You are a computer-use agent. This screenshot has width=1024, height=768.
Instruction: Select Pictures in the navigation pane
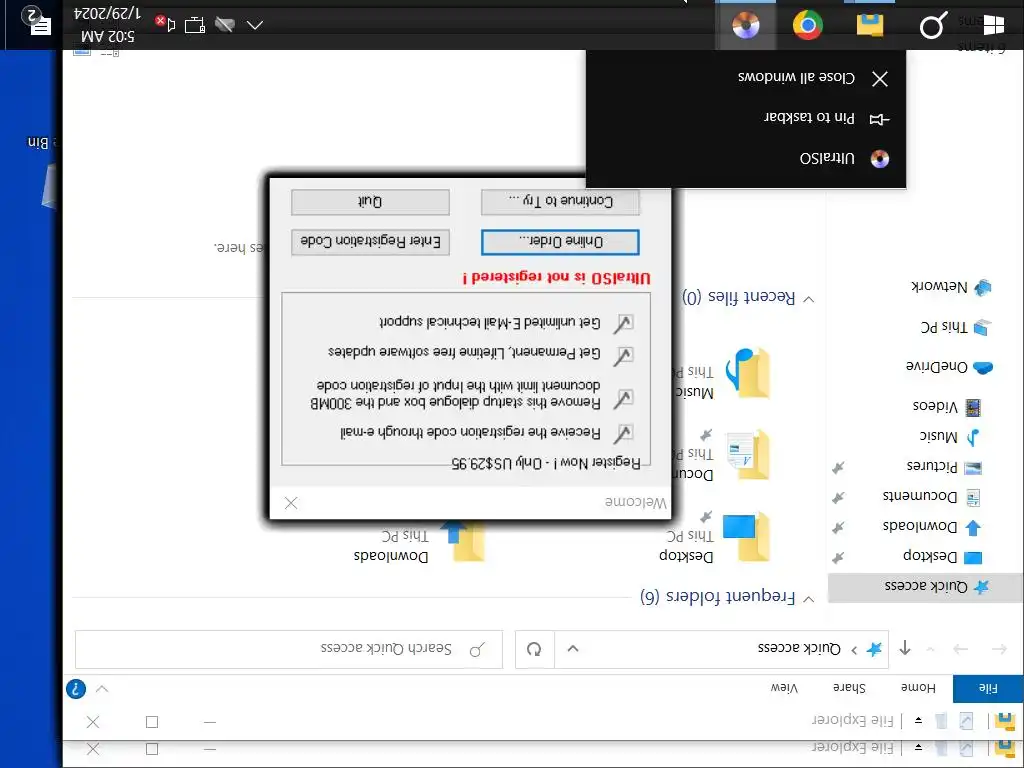(x=944, y=467)
